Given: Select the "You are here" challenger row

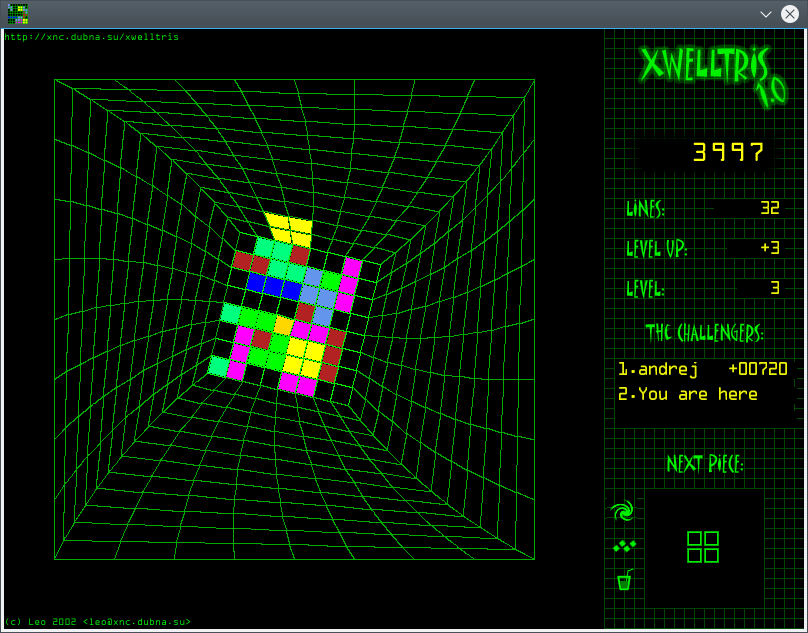Looking at the screenshot, I should point(687,394).
